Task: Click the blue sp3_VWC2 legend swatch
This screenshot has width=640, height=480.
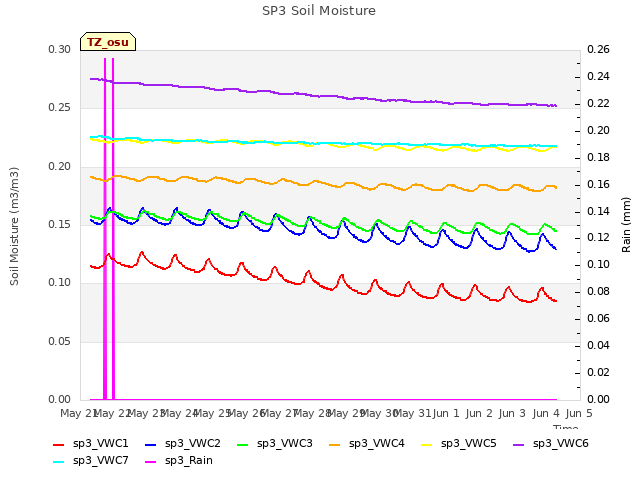Action: point(151,444)
